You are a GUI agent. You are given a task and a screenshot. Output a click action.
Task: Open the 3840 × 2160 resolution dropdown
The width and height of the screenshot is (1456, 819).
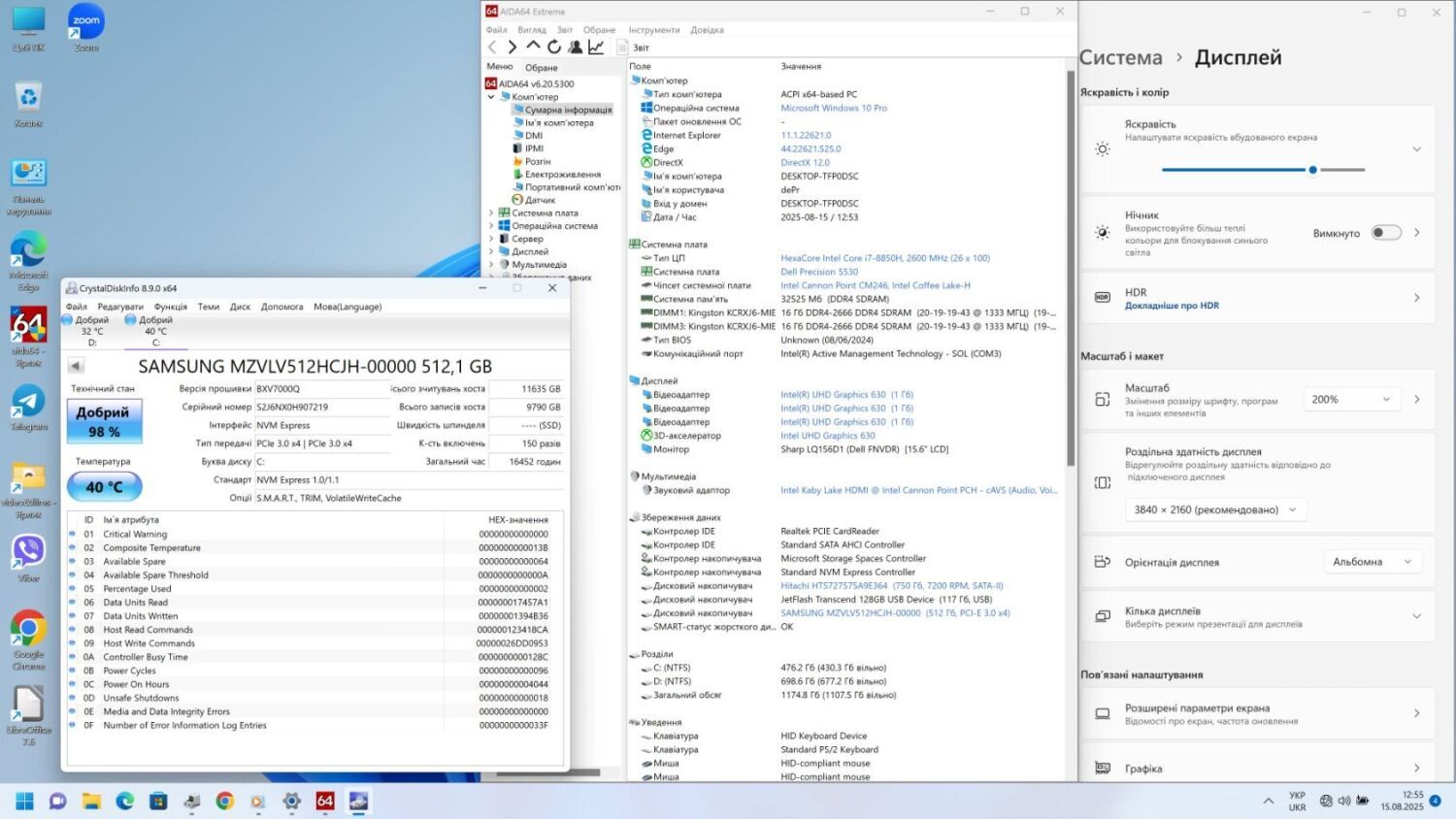click(x=1214, y=509)
